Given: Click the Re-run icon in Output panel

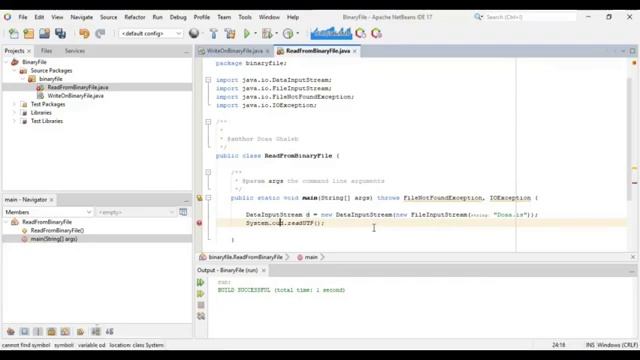Looking at the screenshot, I should click(200, 282).
